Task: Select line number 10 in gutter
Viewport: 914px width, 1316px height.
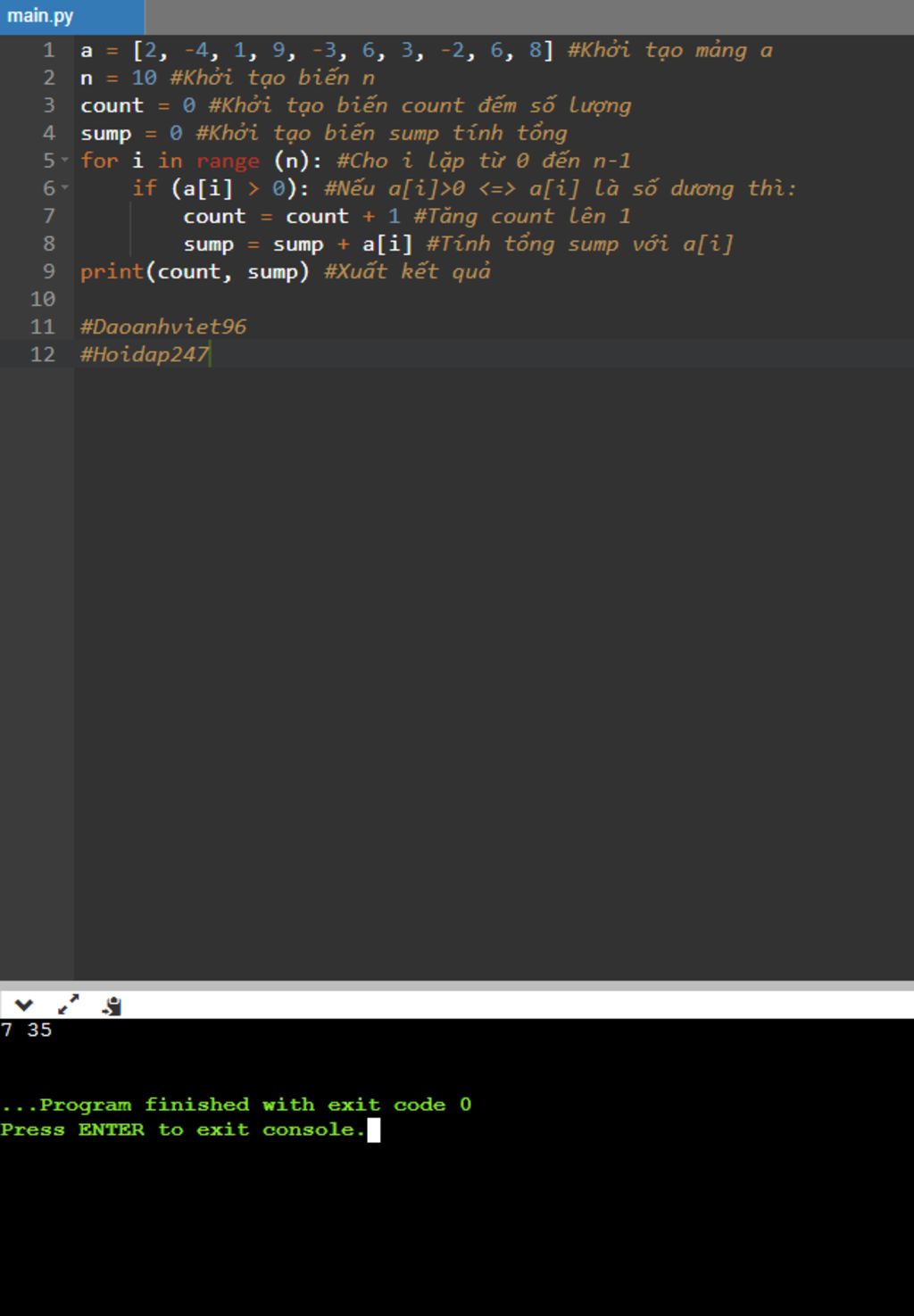Action: click(43, 300)
